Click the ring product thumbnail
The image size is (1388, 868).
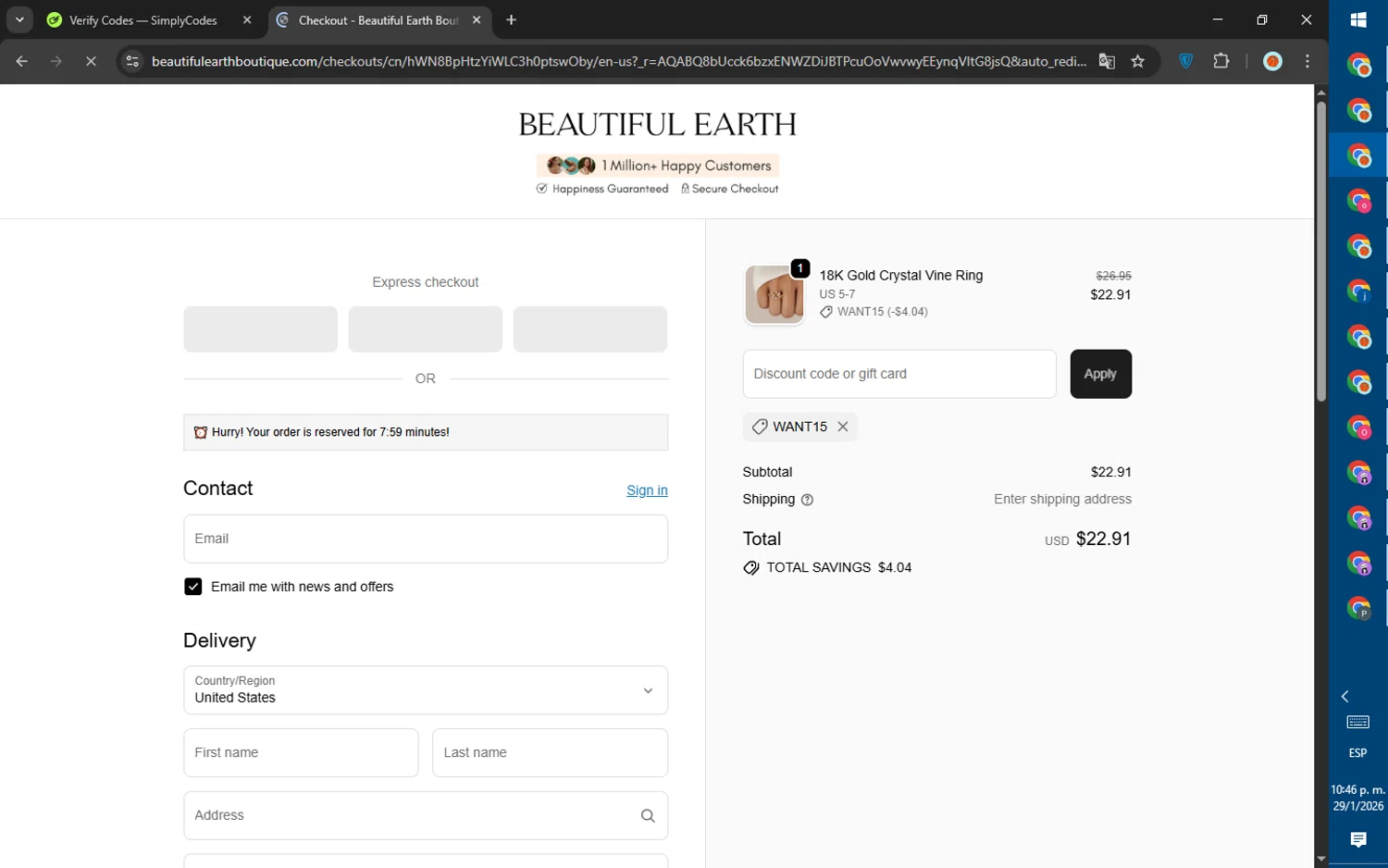[x=775, y=295]
